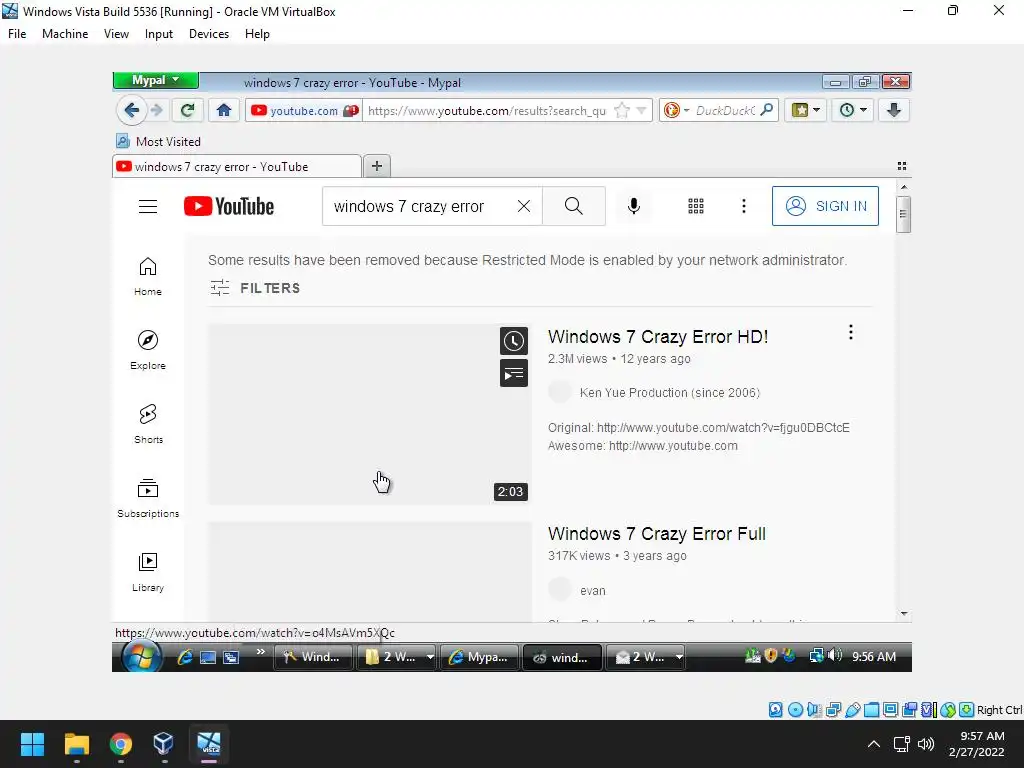This screenshot has height=768, width=1024.
Task: Add Crazy Error HD video to queue
Action: point(514,374)
